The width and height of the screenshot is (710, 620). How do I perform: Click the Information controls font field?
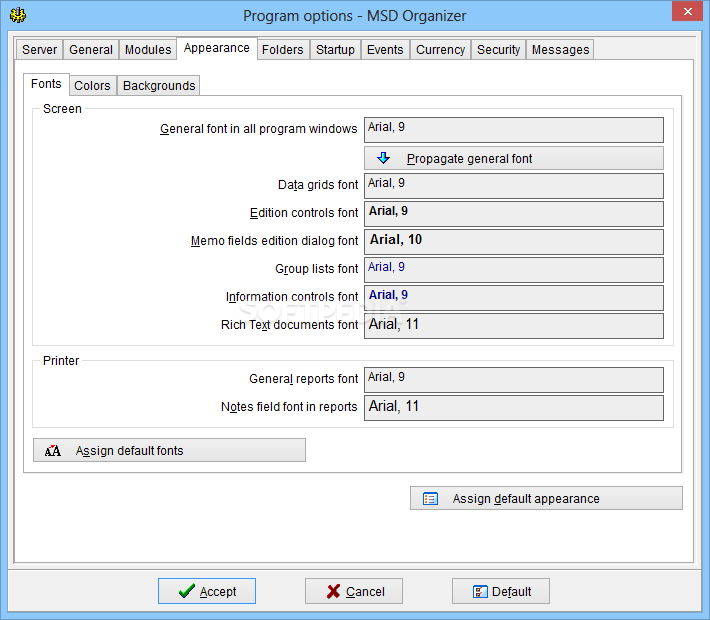tap(514, 298)
